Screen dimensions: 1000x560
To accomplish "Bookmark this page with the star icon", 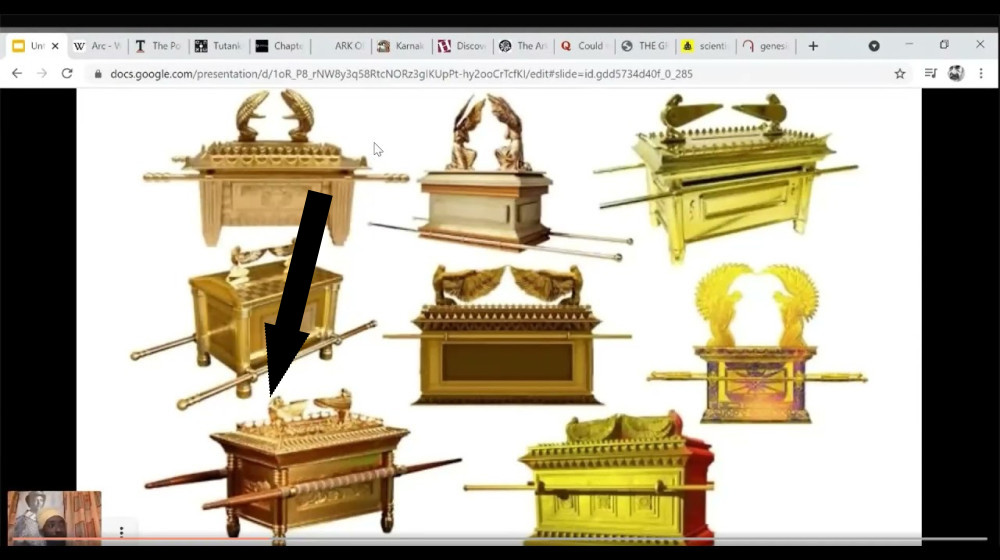I will 900,74.
